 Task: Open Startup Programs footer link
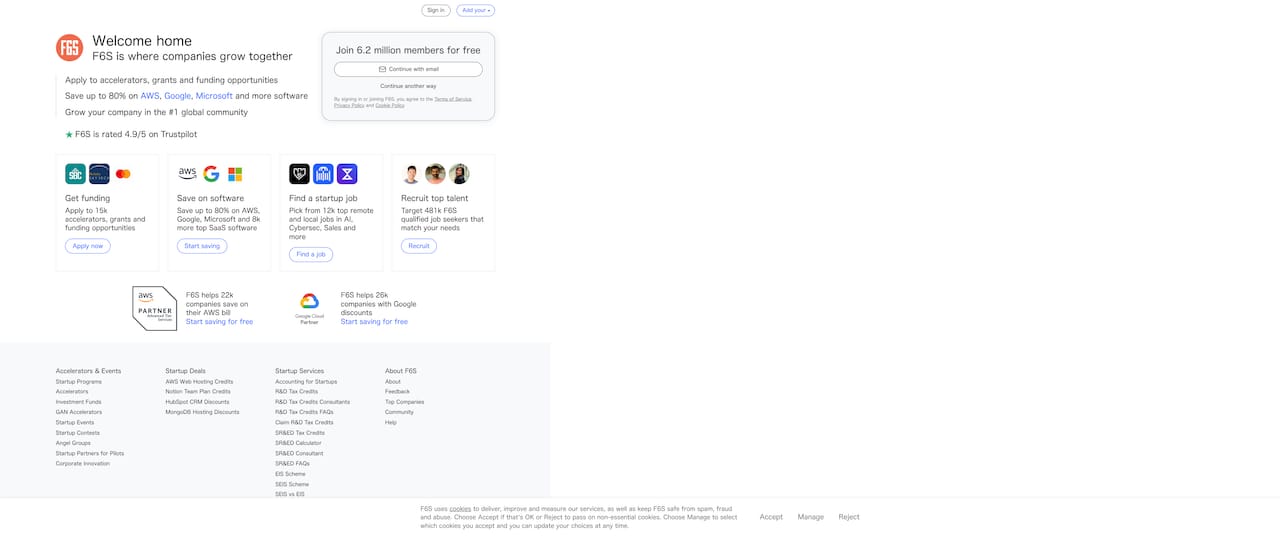coord(79,381)
